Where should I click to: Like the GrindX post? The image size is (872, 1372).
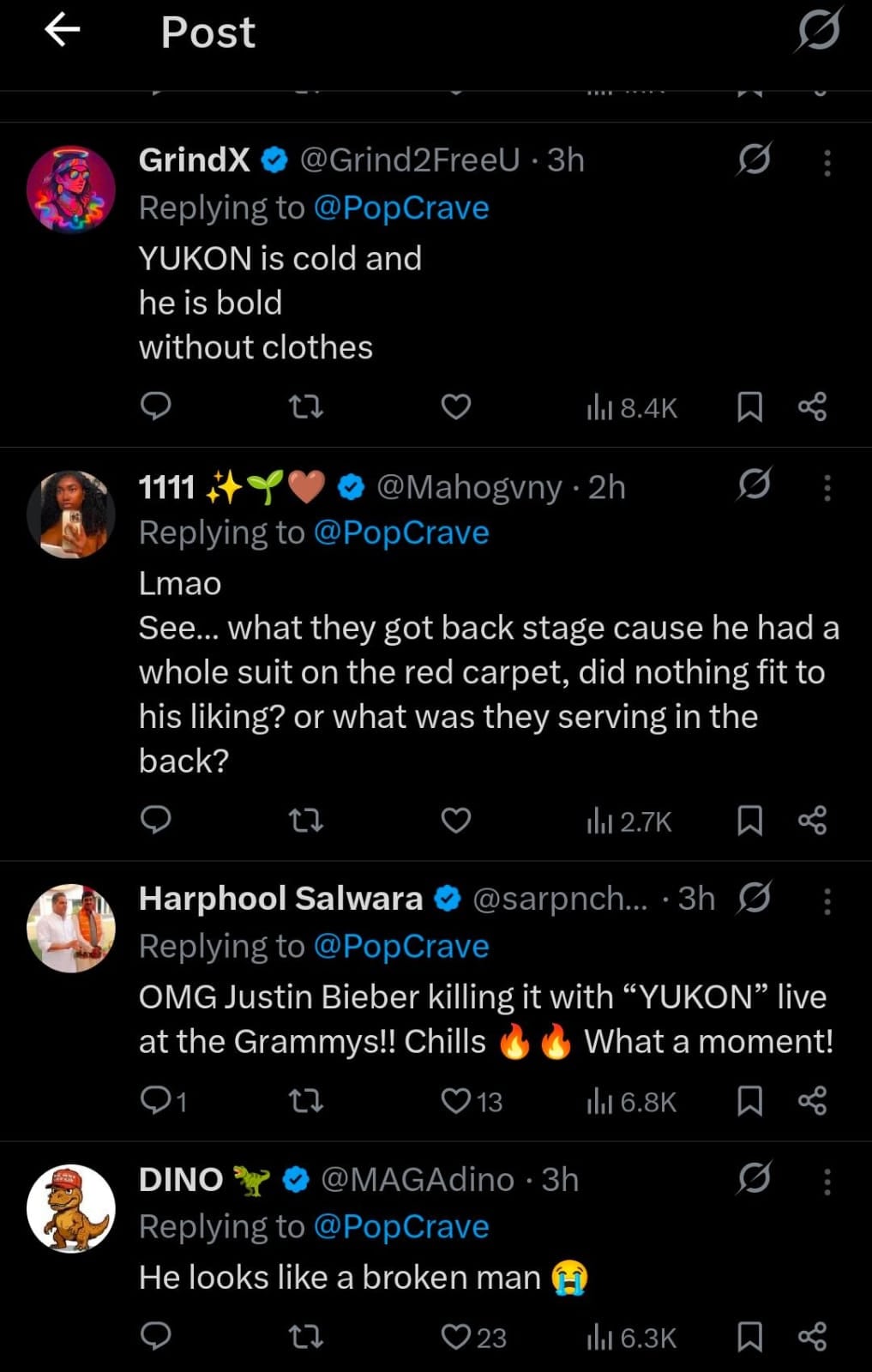tap(455, 406)
